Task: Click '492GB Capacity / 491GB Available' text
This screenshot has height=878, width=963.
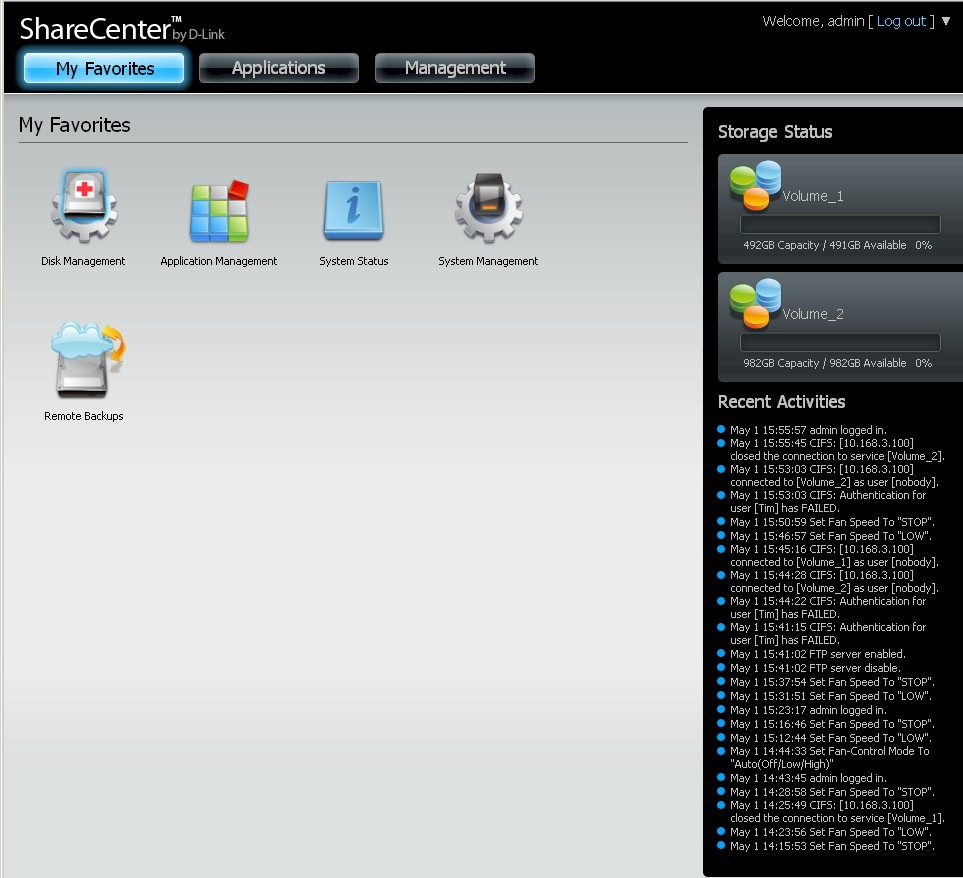Action: tap(825, 245)
